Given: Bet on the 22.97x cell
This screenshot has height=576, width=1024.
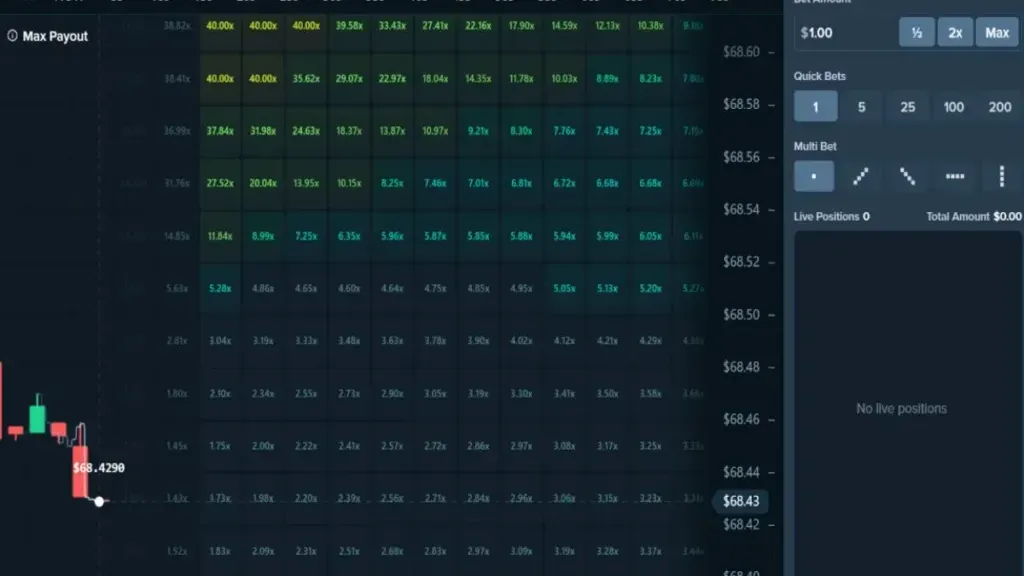Looking at the screenshot, I should [392, 78].
